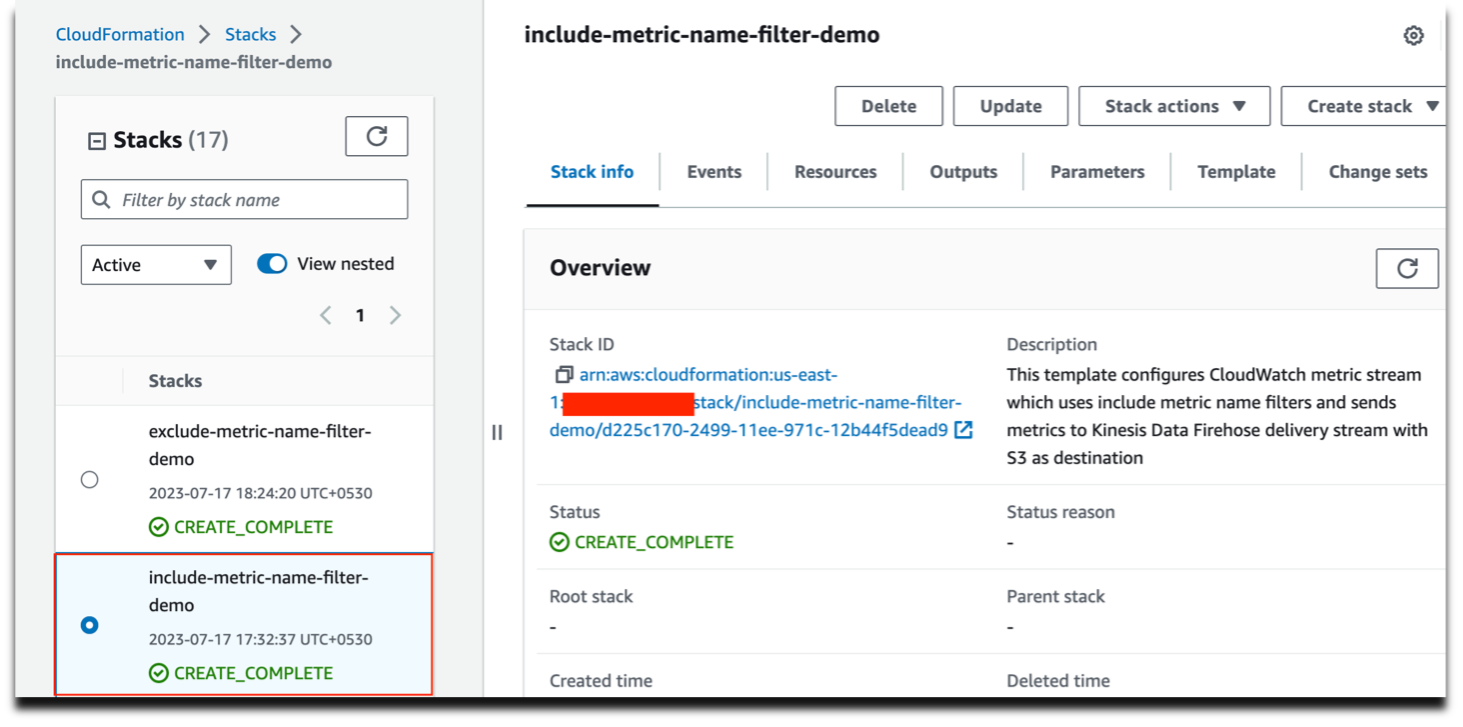The width and height of the screenshot is (1463, 727).
Task: Select the include-metric-name-filter-demo stack
Action: (90, 625)
